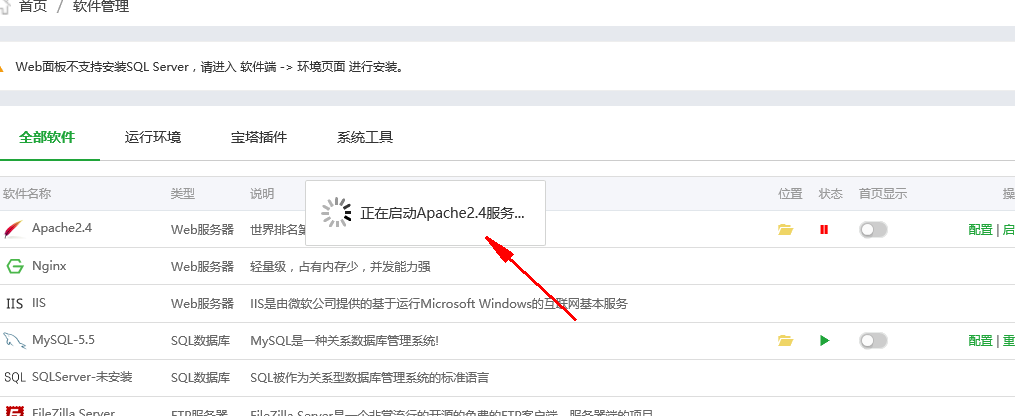Viewport: 1015px width, 416px height.
Task: Click the 类型 column header
Action: coord(183,193)
